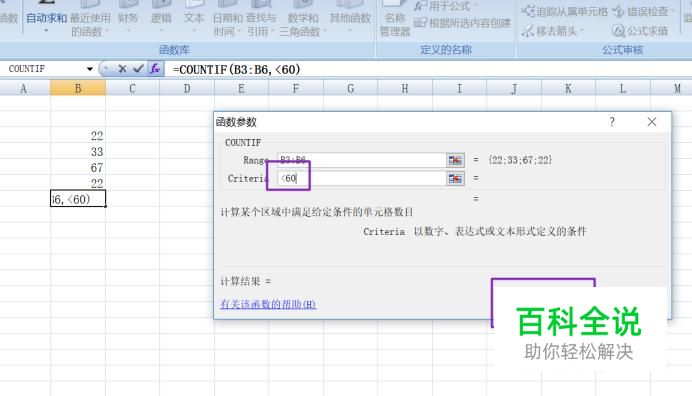Open the Recently Used (最近使用的函数) list
The image size is (692, 396).
[x=90, y=19]
